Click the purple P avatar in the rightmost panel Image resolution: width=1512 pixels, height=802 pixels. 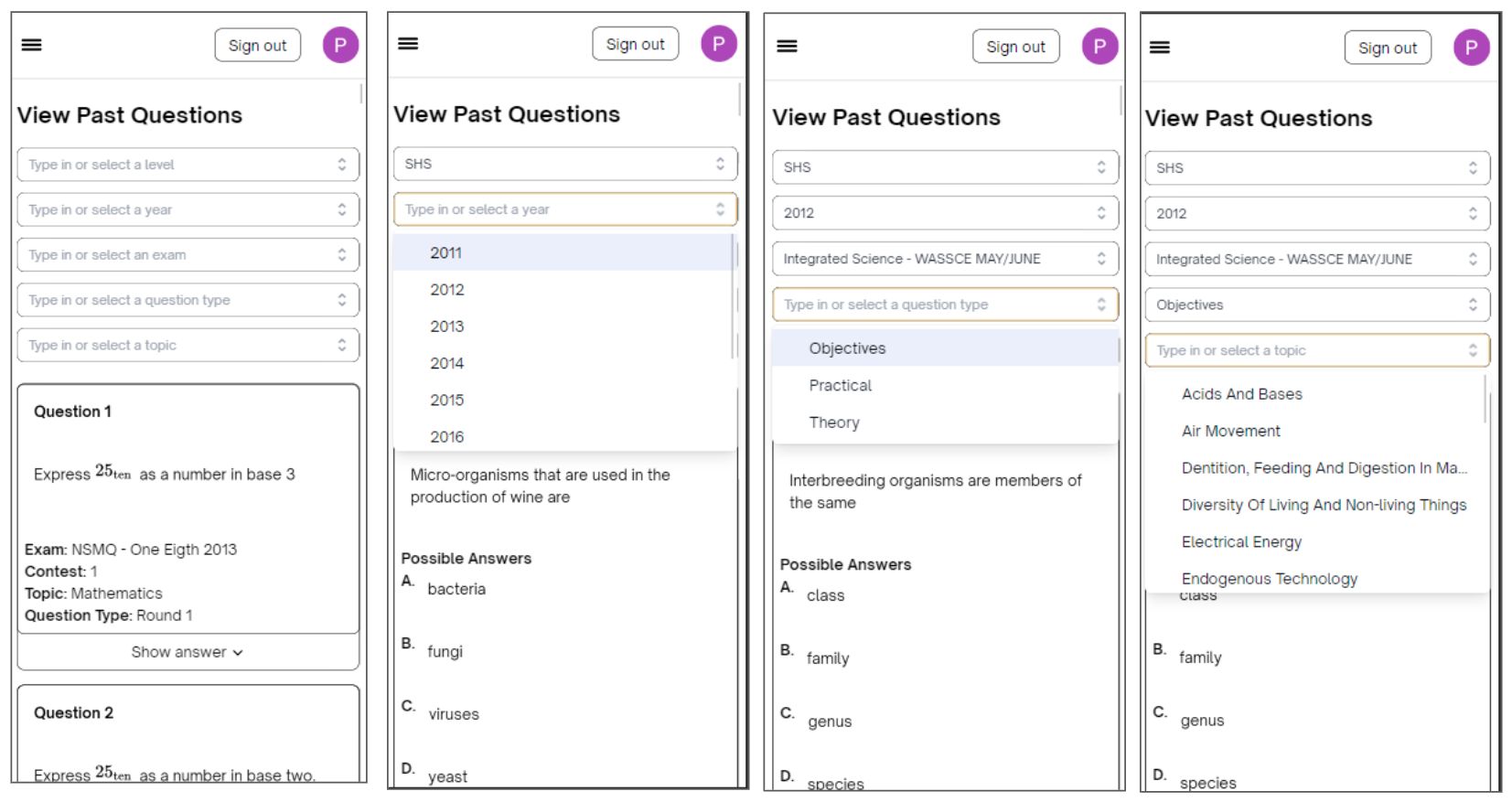pyautogui.click(x=1471, y=48)
